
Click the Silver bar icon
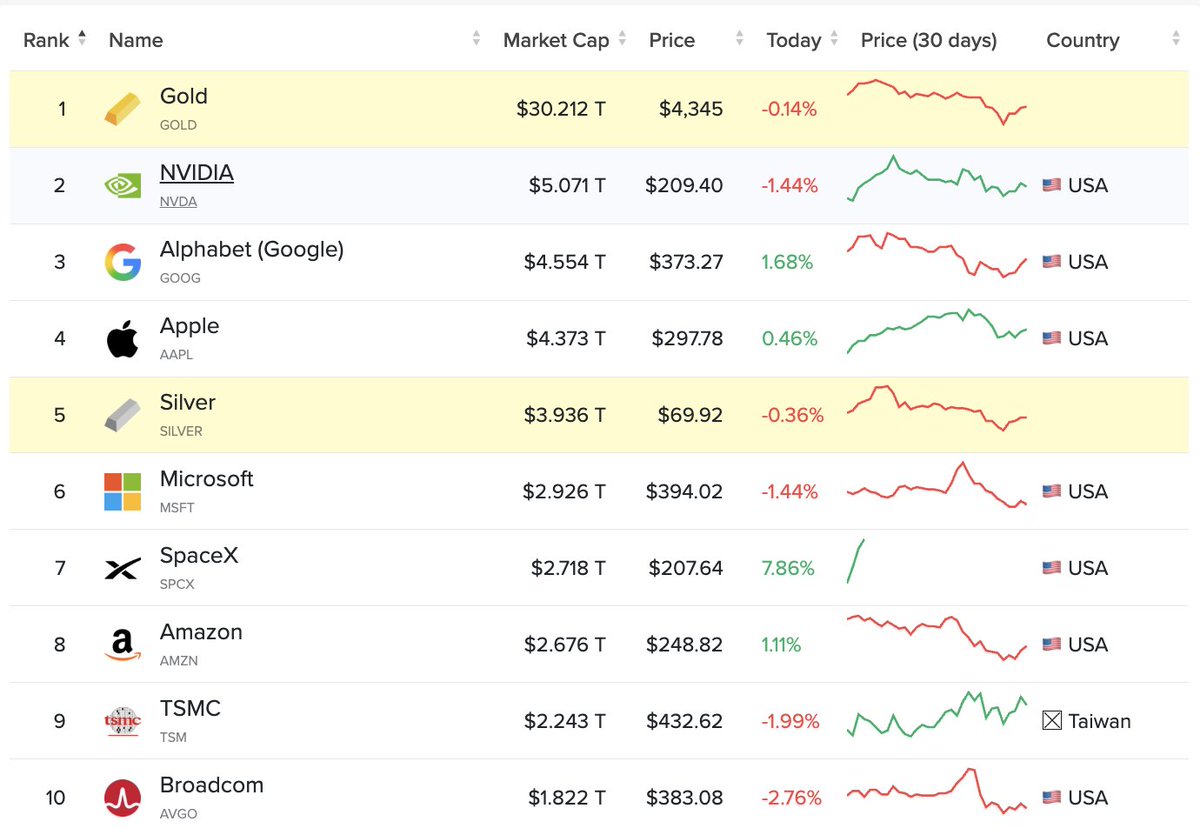[x=123, y=415]
